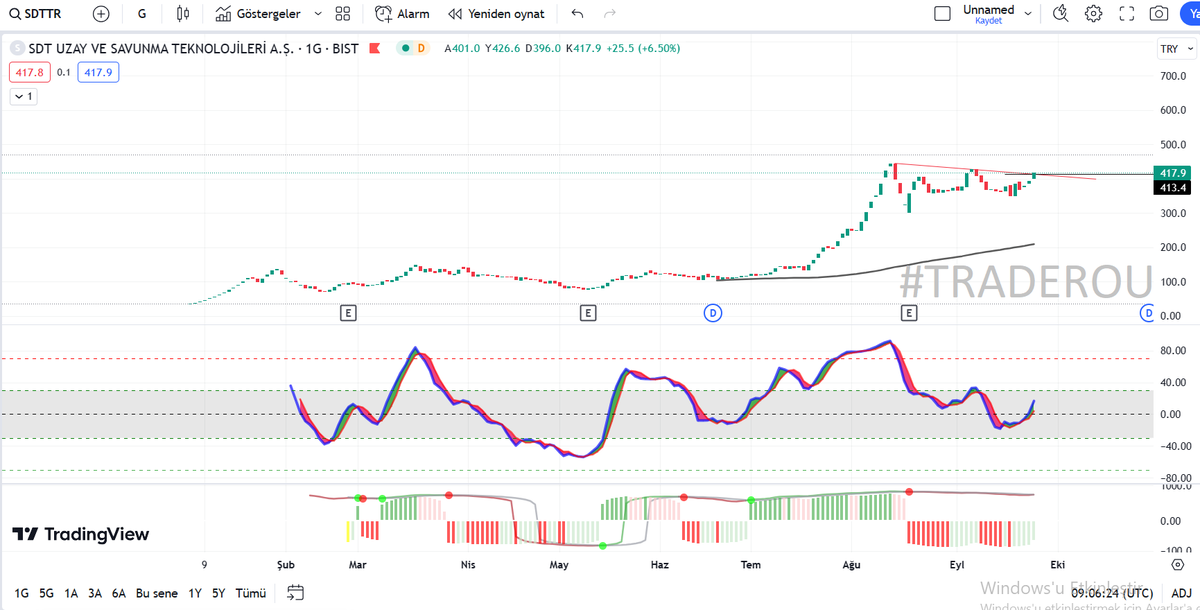1200x610 pixels.
Task: Expand the collapsed indicators legend labeled 1
Action: click(x=23, y=96)
